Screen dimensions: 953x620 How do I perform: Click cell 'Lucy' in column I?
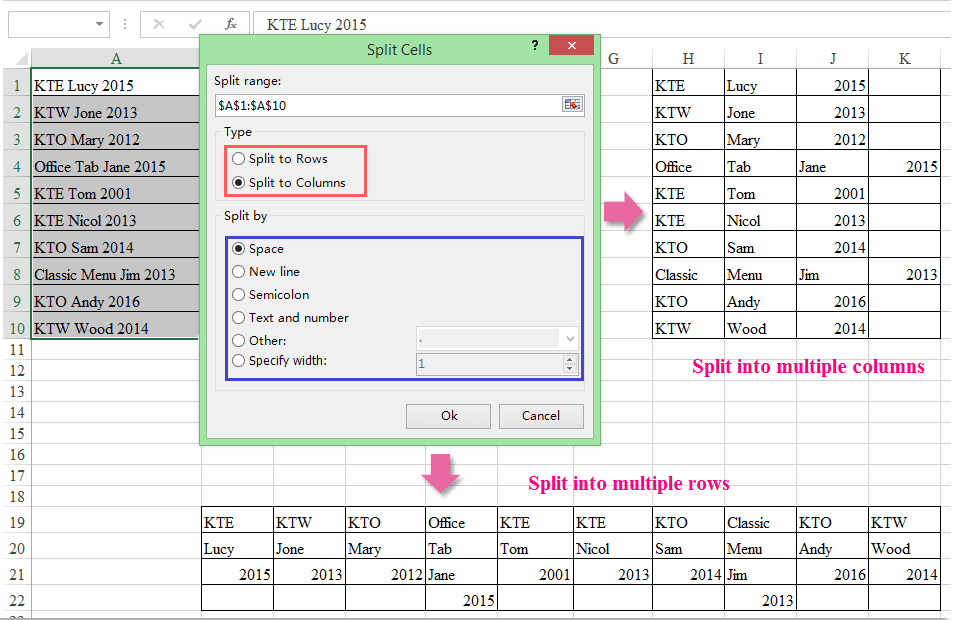pos(760,85)
